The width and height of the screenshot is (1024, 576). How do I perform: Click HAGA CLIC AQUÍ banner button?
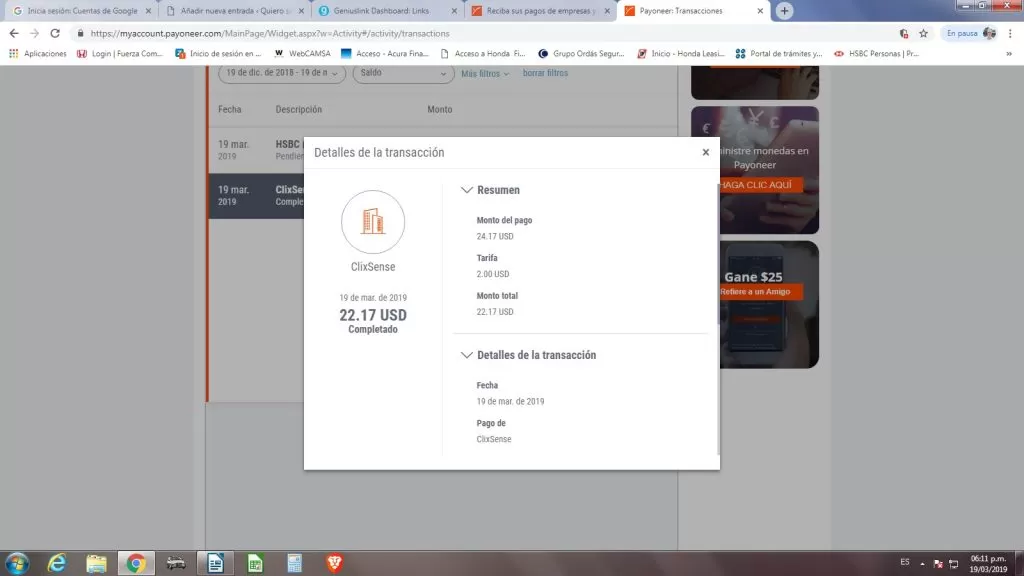[x=761, y=185]
